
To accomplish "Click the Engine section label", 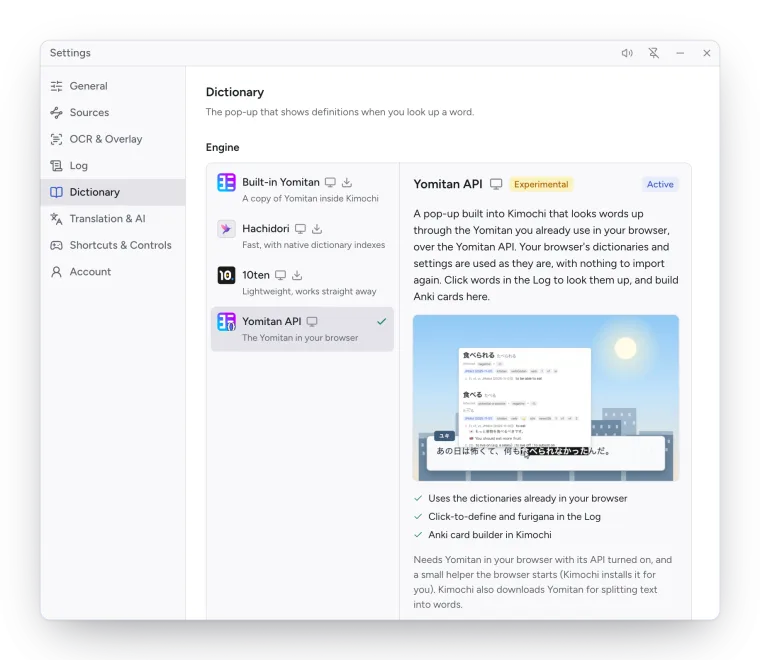I will 222,147.
